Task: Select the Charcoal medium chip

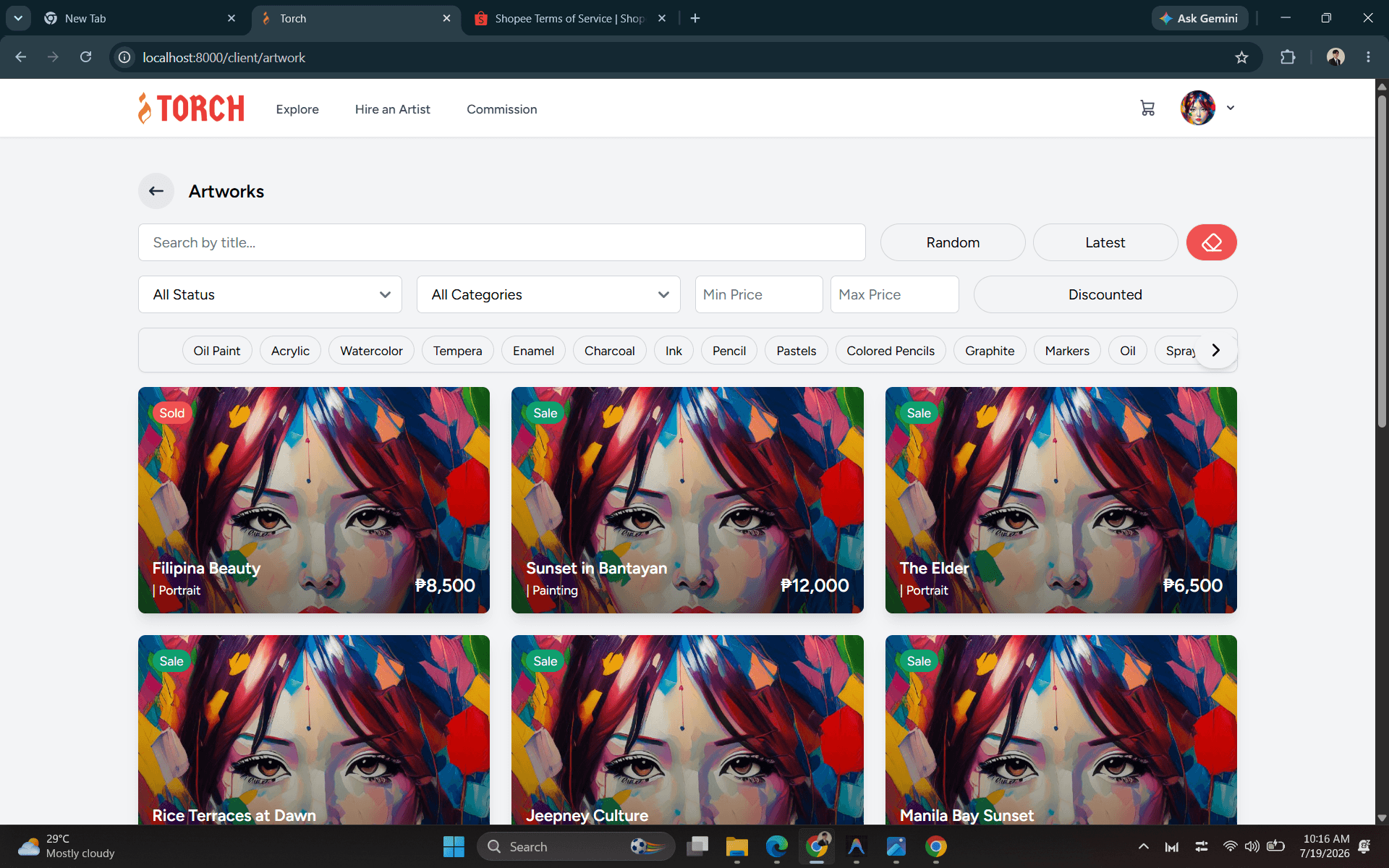Action: click(x=609, y=351)
